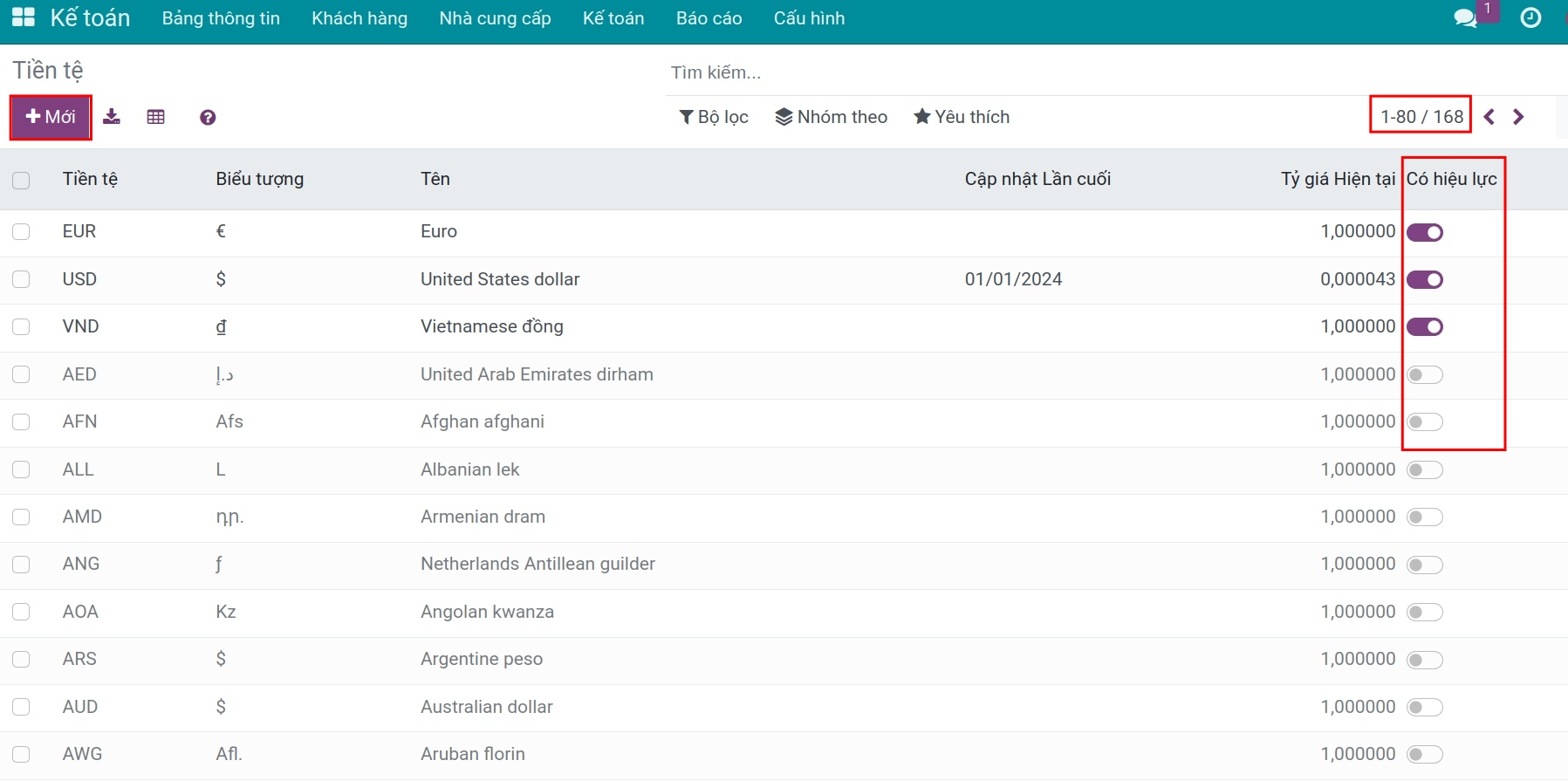Disable the active toggle for USD
1568x781 pixels.
[x=1425, y=279]
